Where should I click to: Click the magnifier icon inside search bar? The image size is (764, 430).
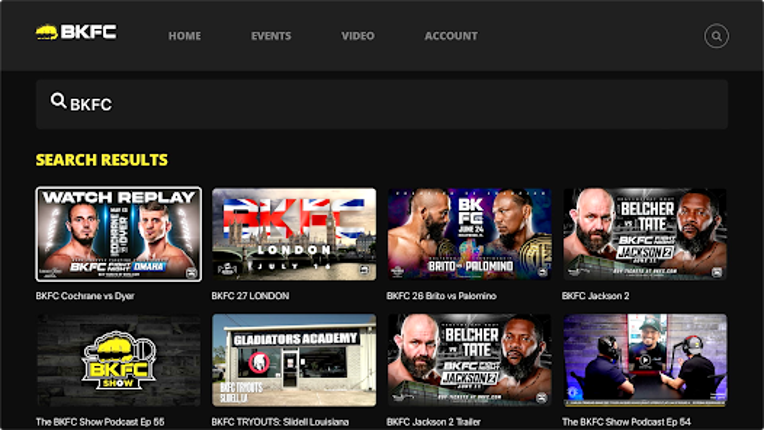[58, 101]
